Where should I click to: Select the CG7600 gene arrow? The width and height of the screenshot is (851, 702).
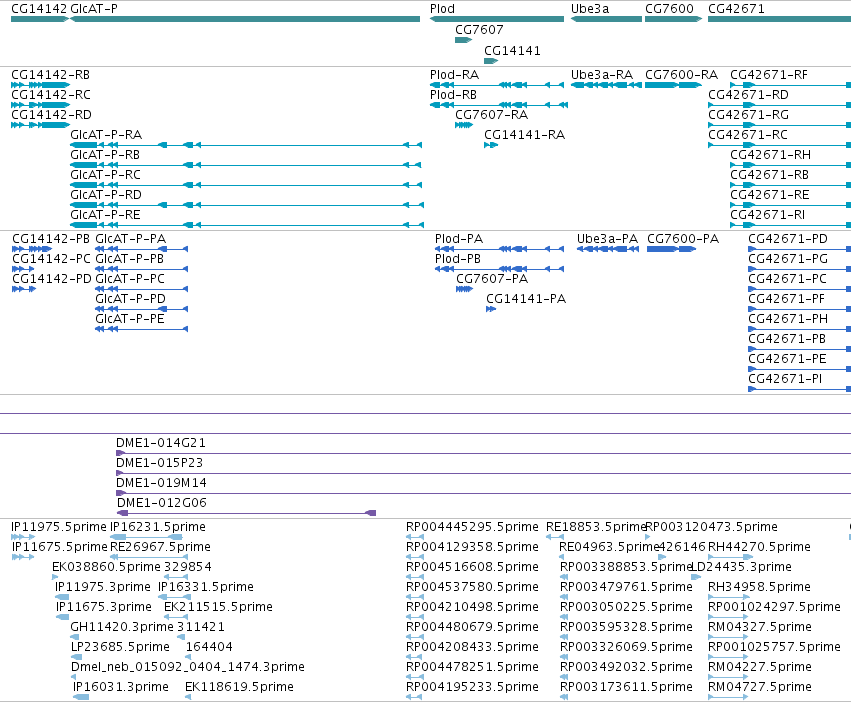[x=673, y=19]
